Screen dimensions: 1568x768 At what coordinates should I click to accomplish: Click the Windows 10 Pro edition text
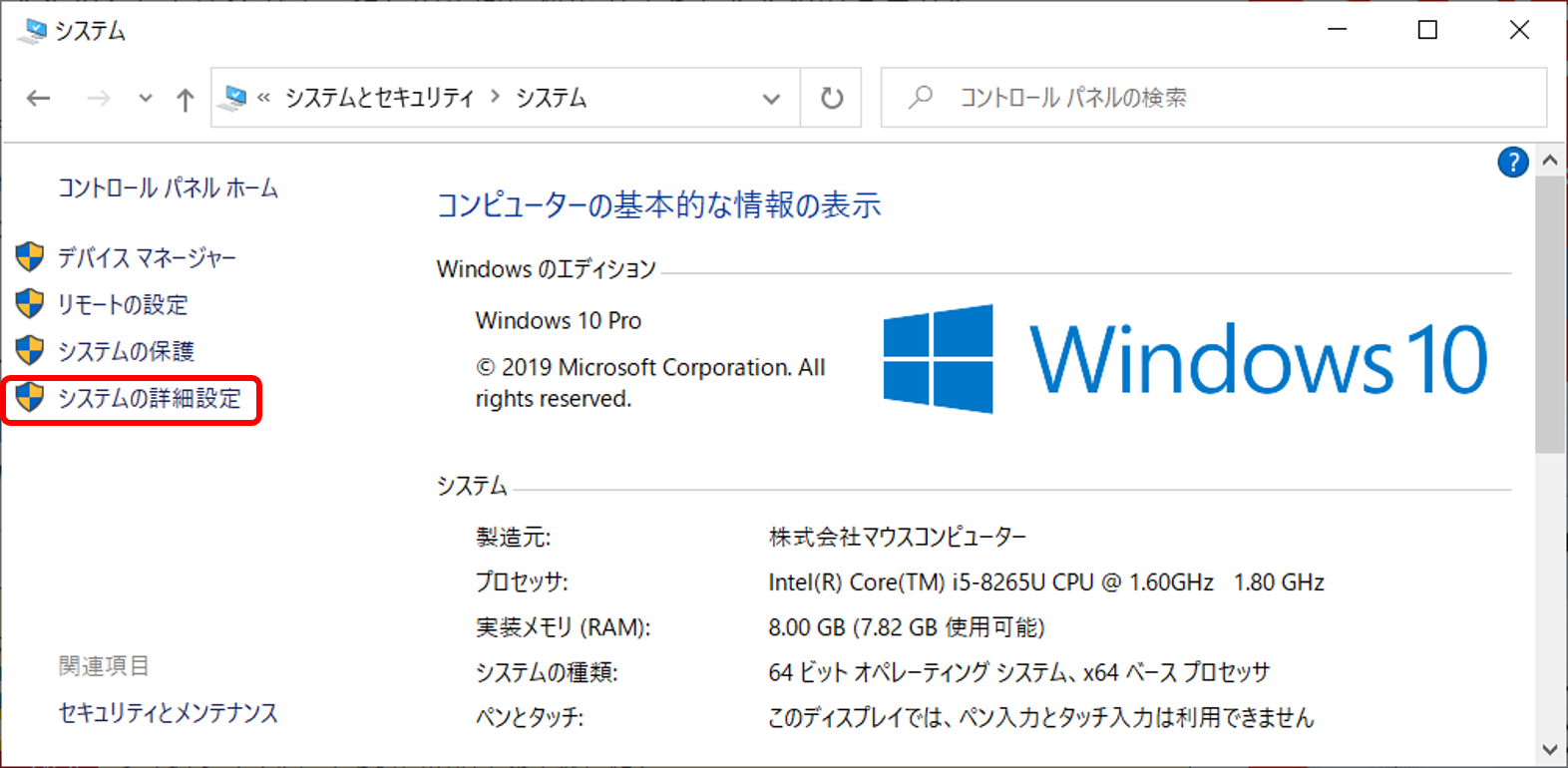(x=558, y=320)
